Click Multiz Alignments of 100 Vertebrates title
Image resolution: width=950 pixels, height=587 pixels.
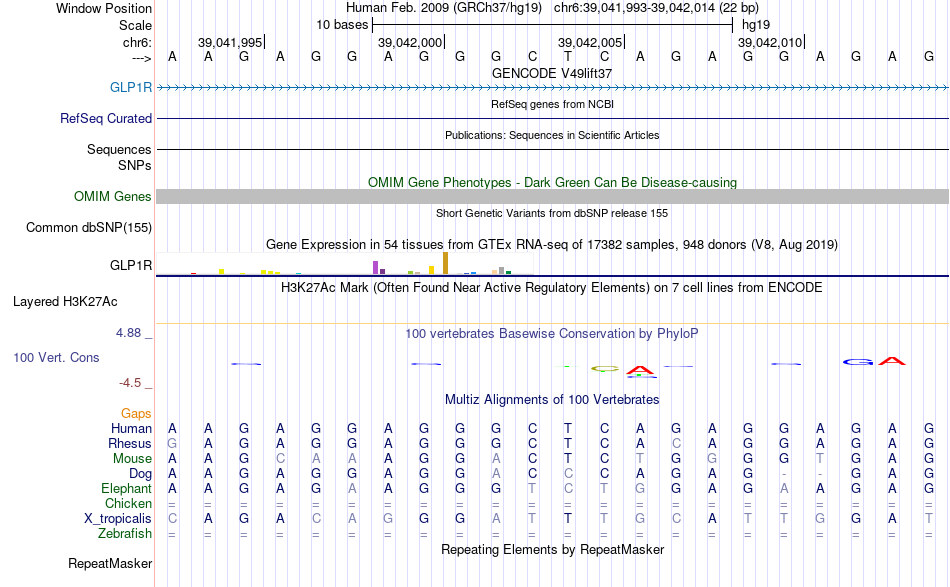click(552, 400)
